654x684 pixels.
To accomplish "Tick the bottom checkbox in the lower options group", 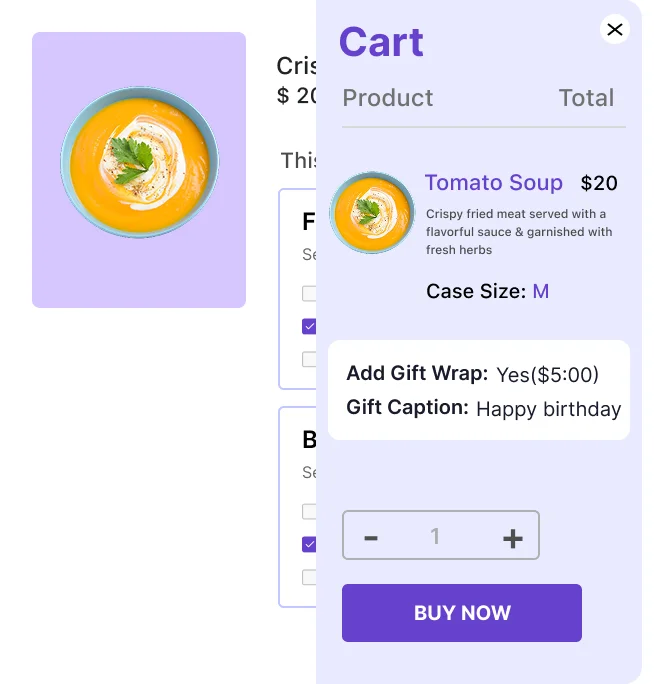I will tap(309, 577).
